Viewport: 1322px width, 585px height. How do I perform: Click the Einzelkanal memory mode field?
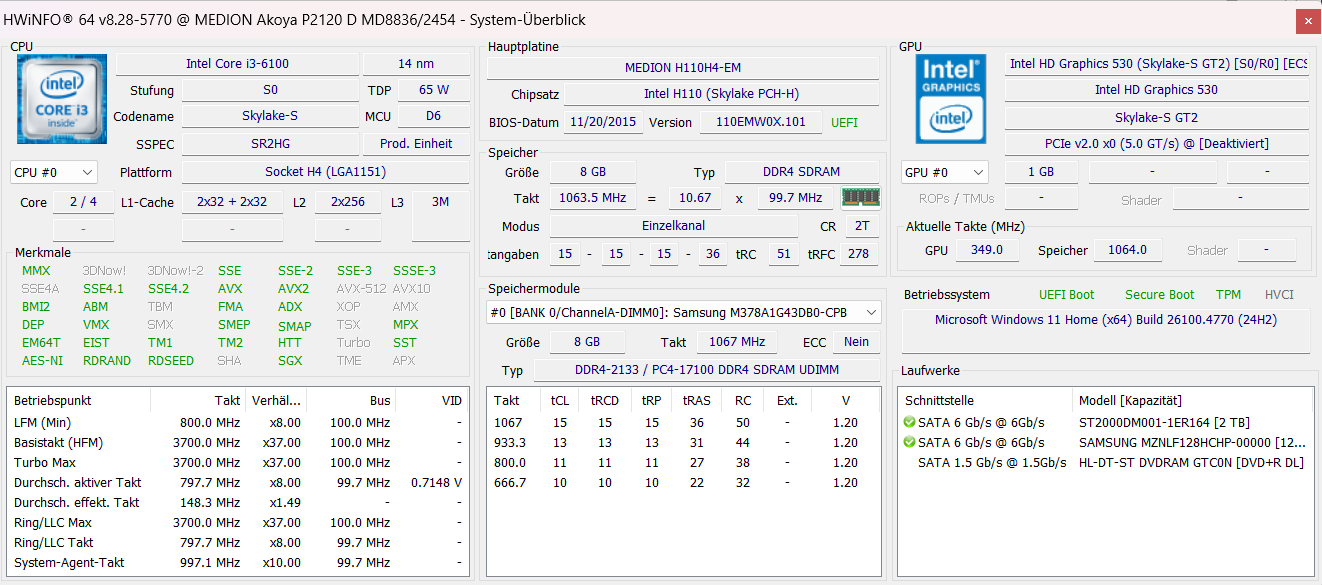(674, 226)
